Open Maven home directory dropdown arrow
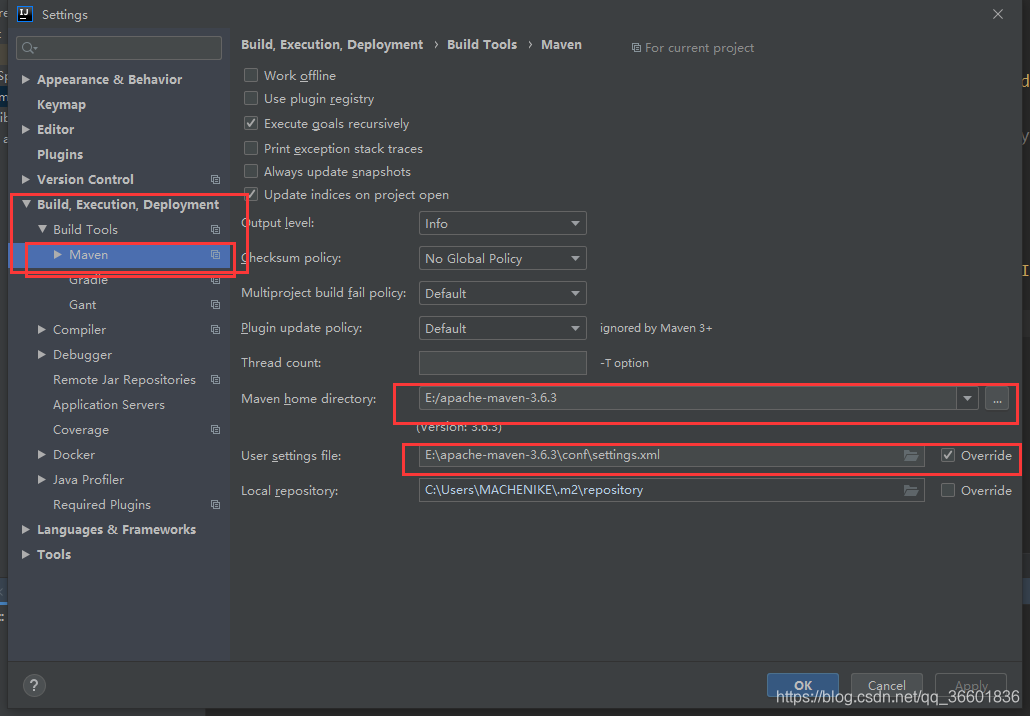The height and width of the screenshot is (716, 1030). click(x=967, y=398)
